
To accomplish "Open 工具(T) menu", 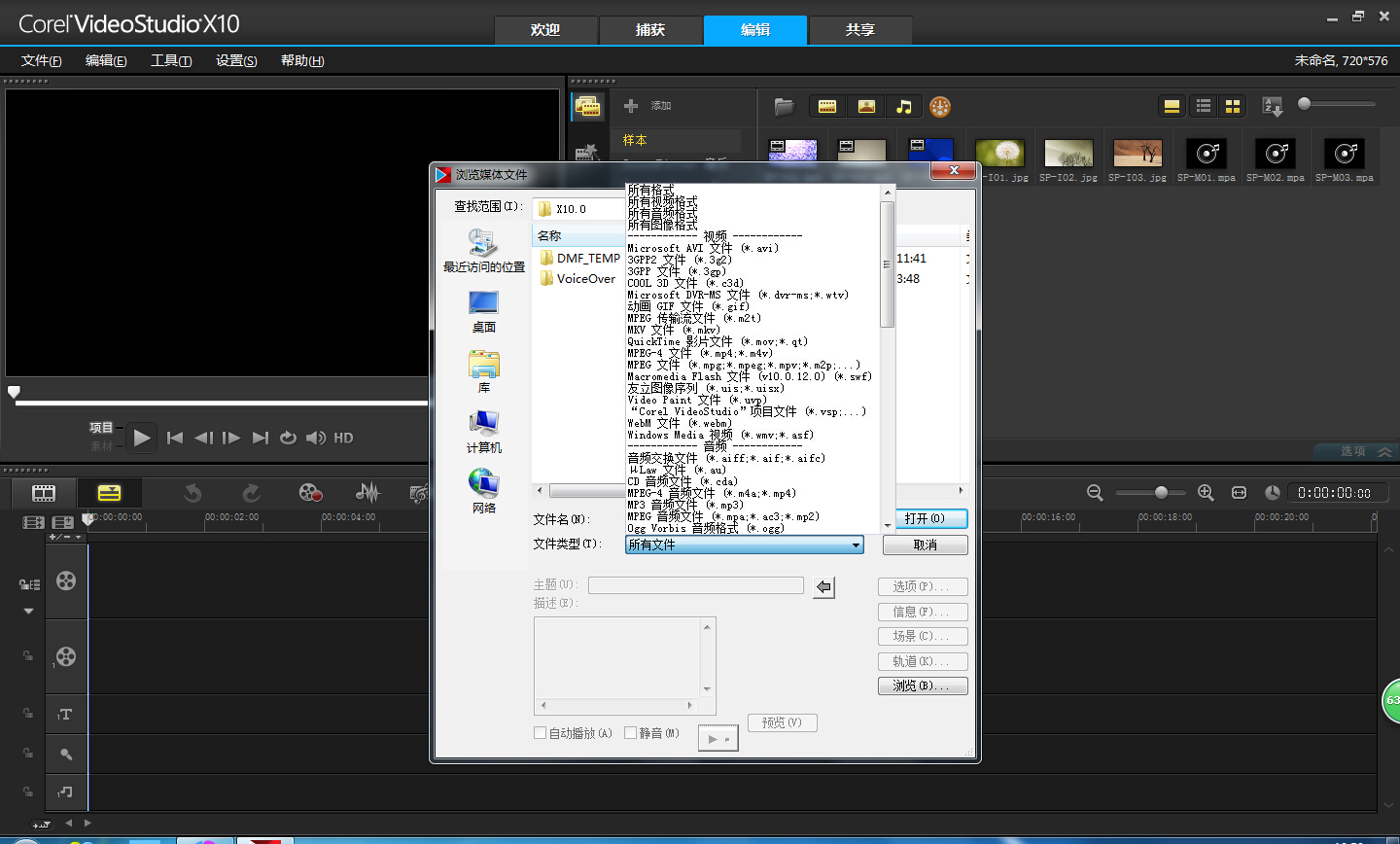I will pos(171,60).
